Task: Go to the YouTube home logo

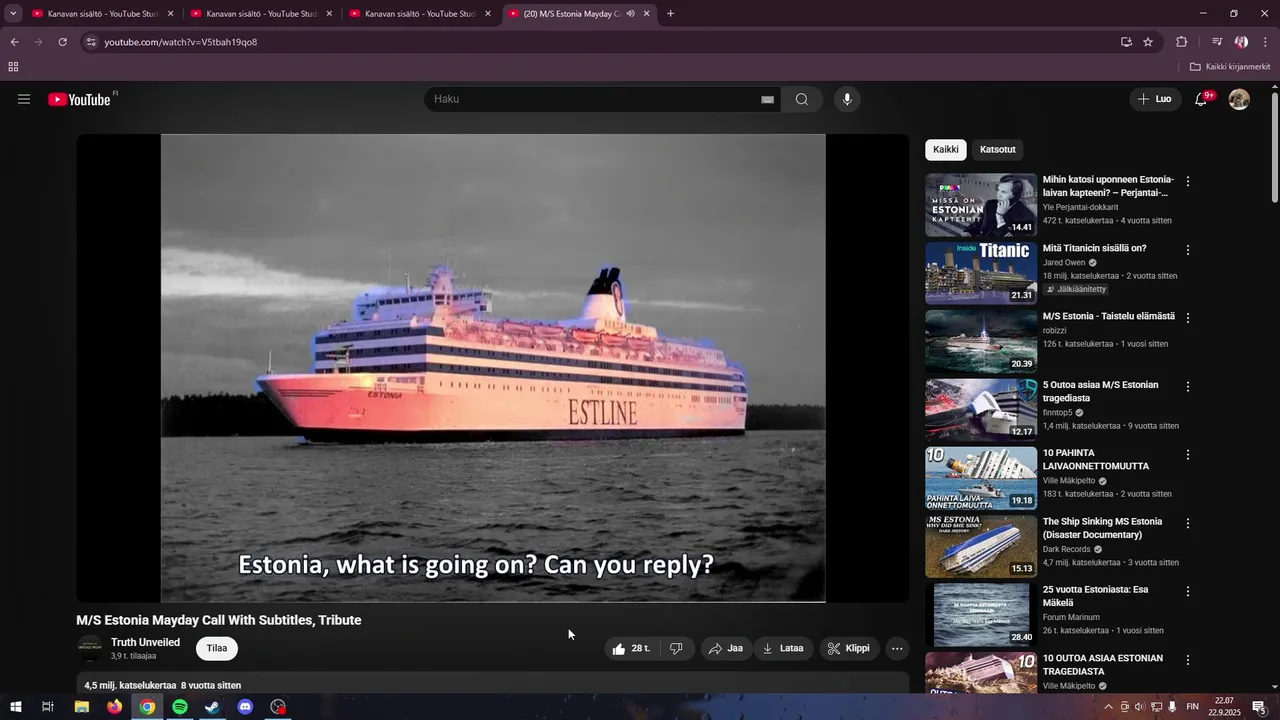Action: pos(79,99)
